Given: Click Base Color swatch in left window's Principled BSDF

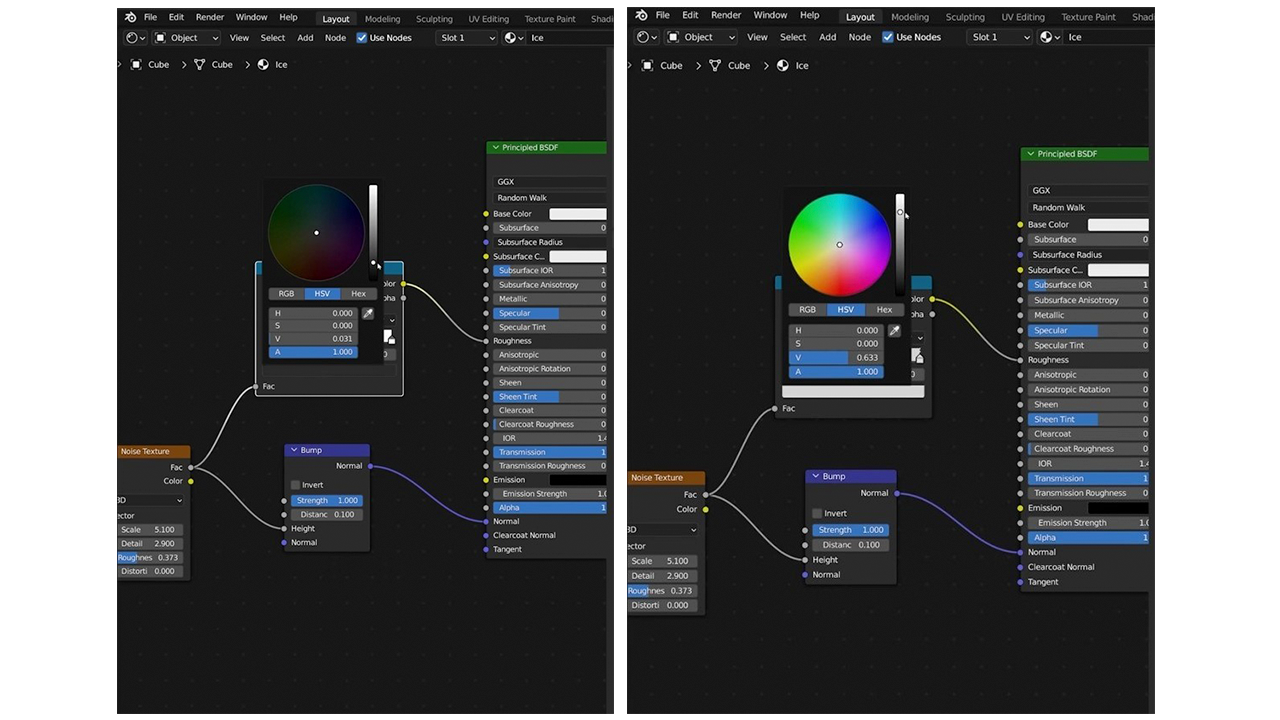Looking at the screenshot, I should click(x=578, y=214).
